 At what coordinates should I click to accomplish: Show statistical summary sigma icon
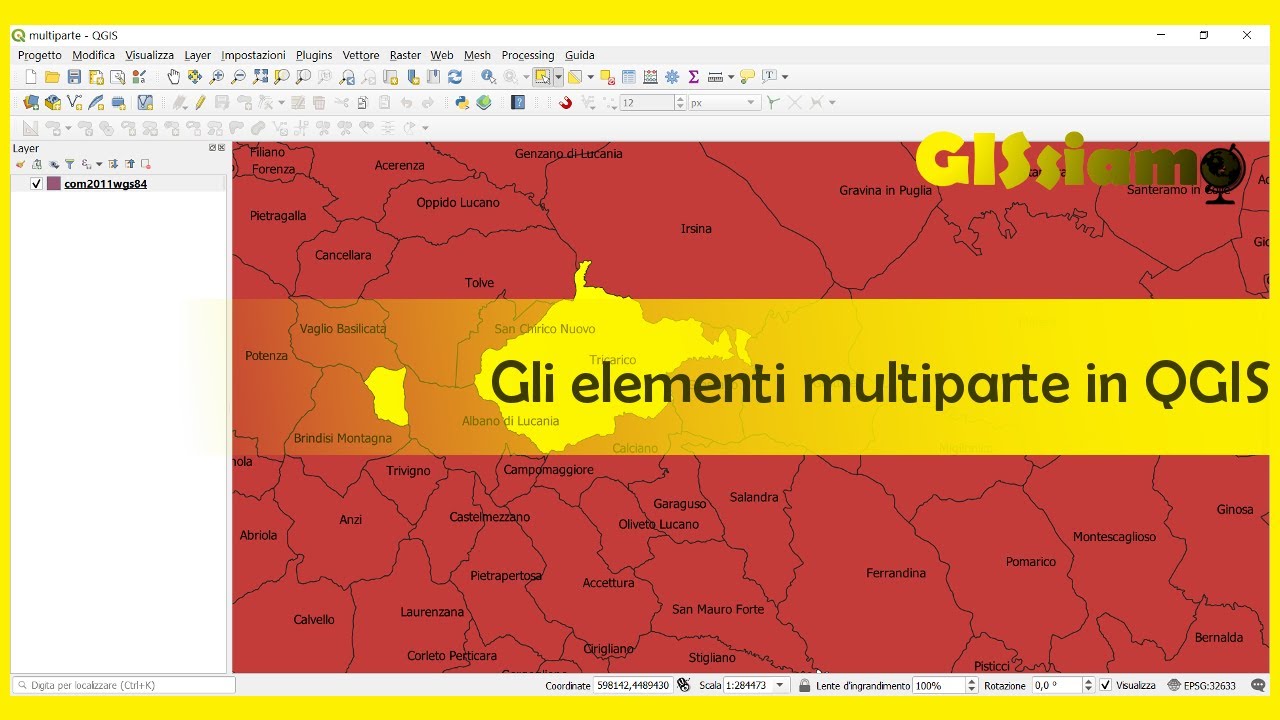(x=693, y=76)
